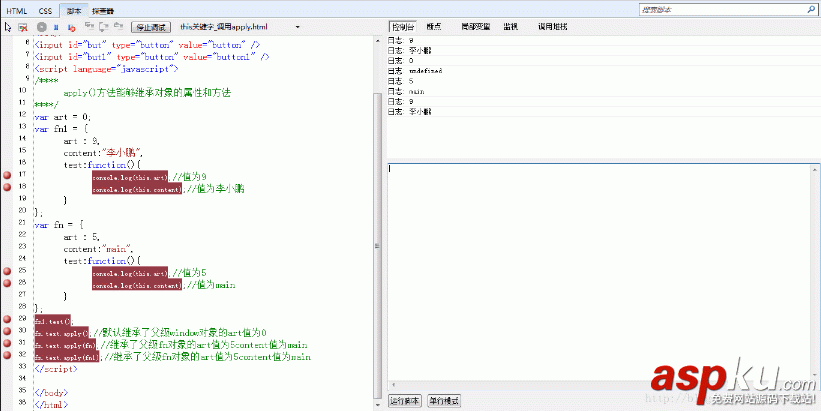Click the blue break all pause icon

click(x=56, y=27)
